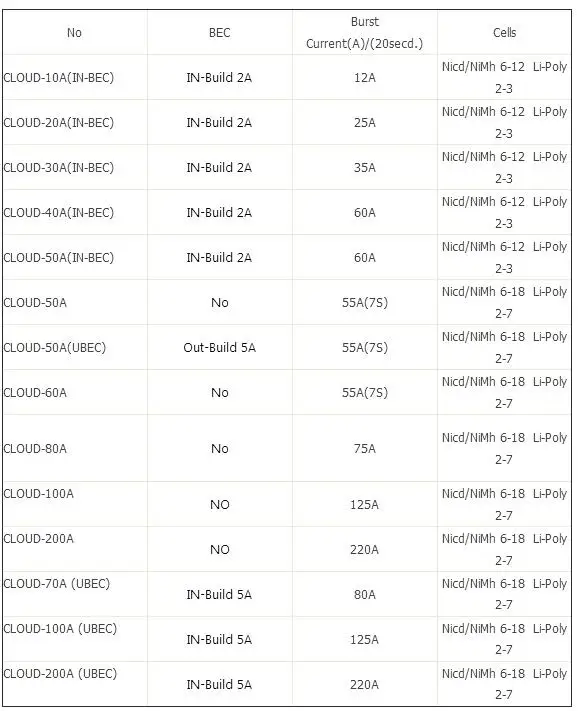Screen dimensions: 581x711
Task: Select the CLOUD-80A model cell
Action: point(35,448)
